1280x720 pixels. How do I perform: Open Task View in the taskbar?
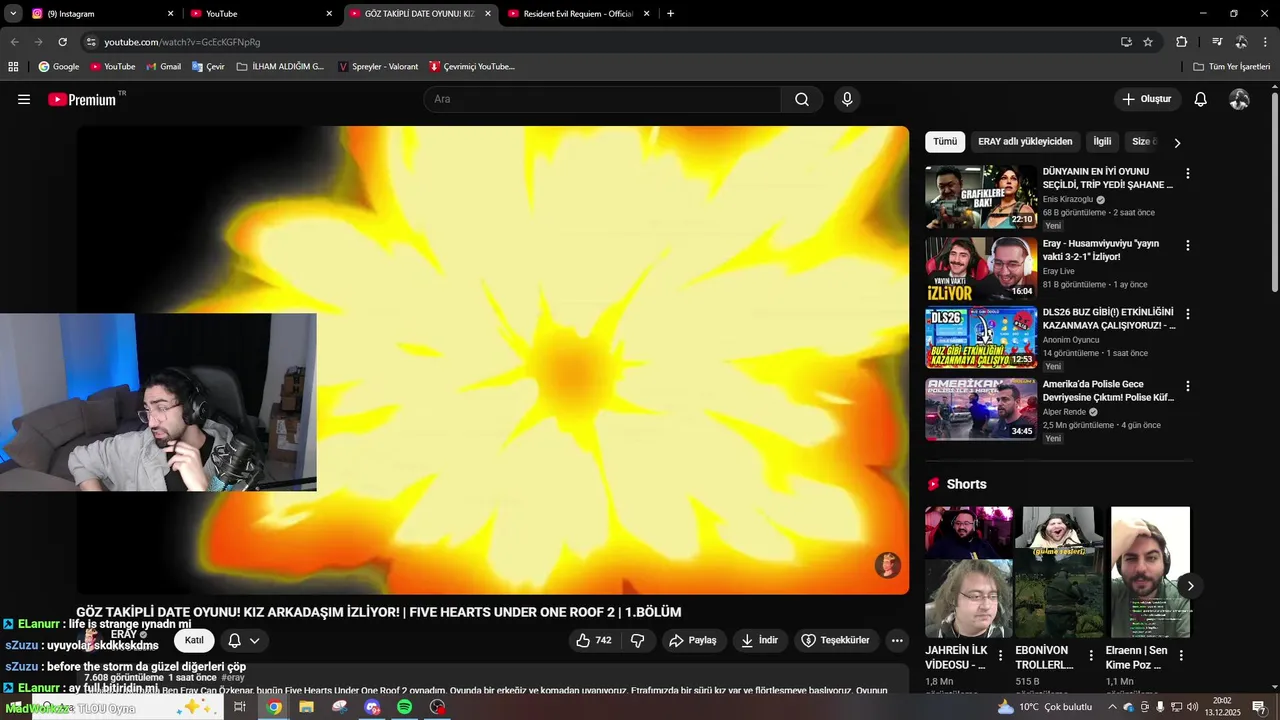[x=240, y=707]
